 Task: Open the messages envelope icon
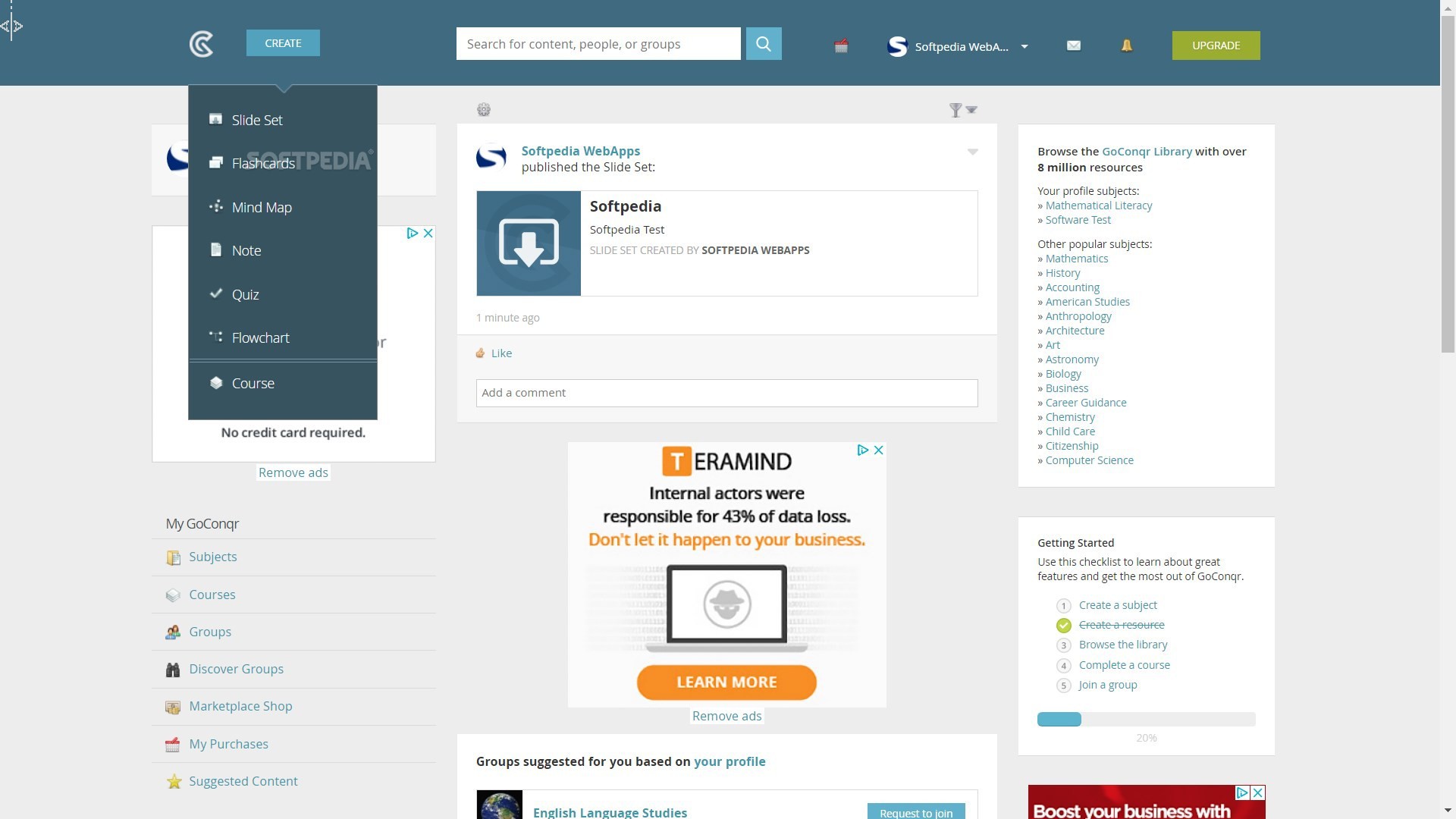pos(1073,45)
